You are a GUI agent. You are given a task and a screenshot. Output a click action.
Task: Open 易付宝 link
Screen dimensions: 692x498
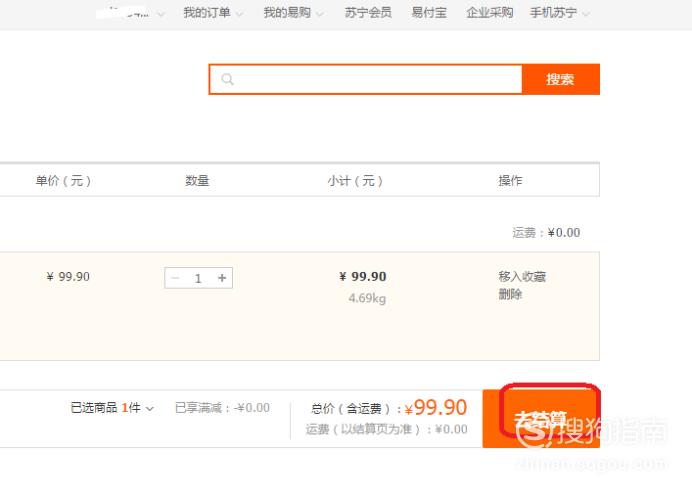click(x=429, y=12)
